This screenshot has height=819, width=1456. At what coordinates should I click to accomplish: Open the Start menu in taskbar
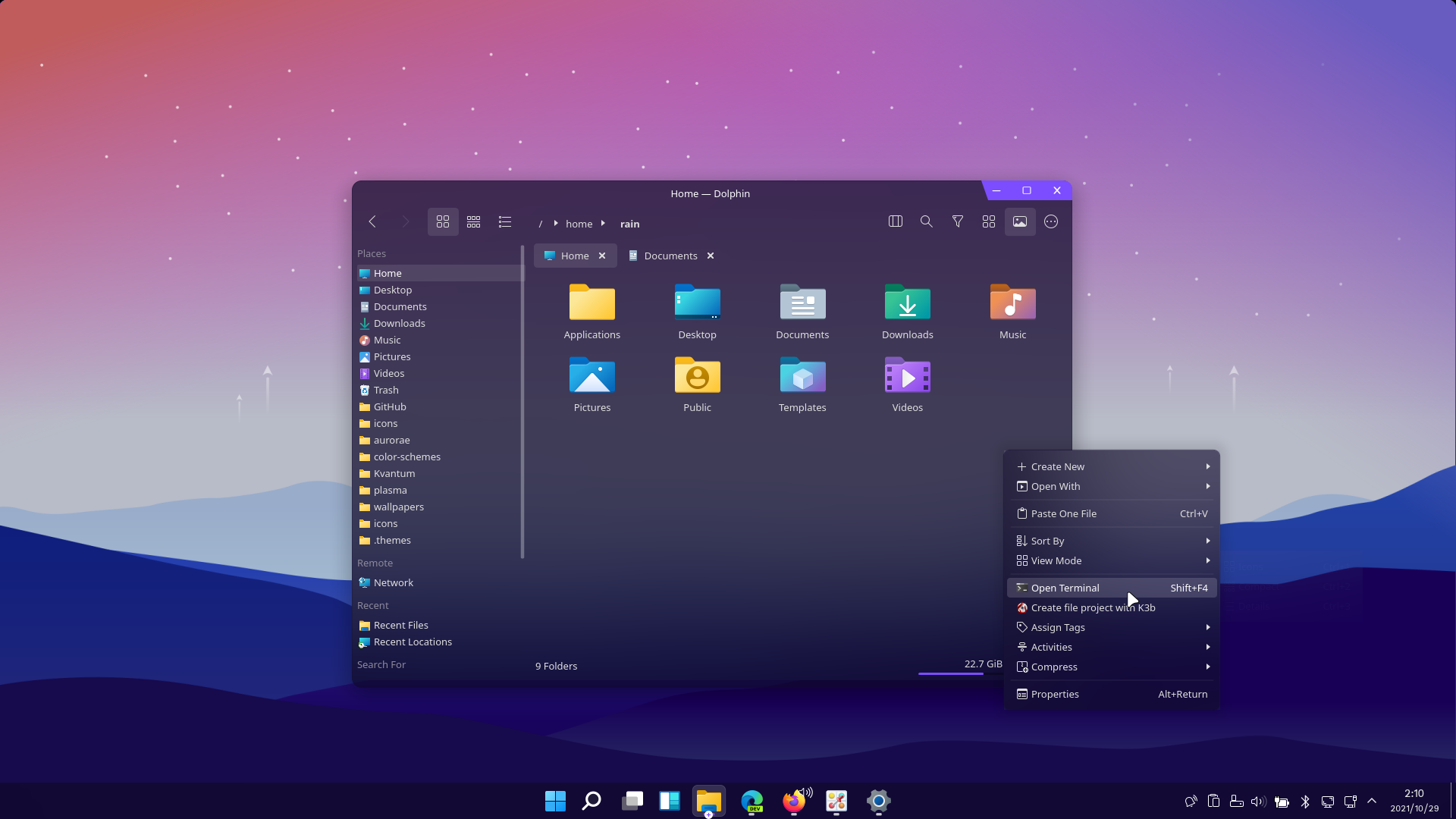pos(555,801)
